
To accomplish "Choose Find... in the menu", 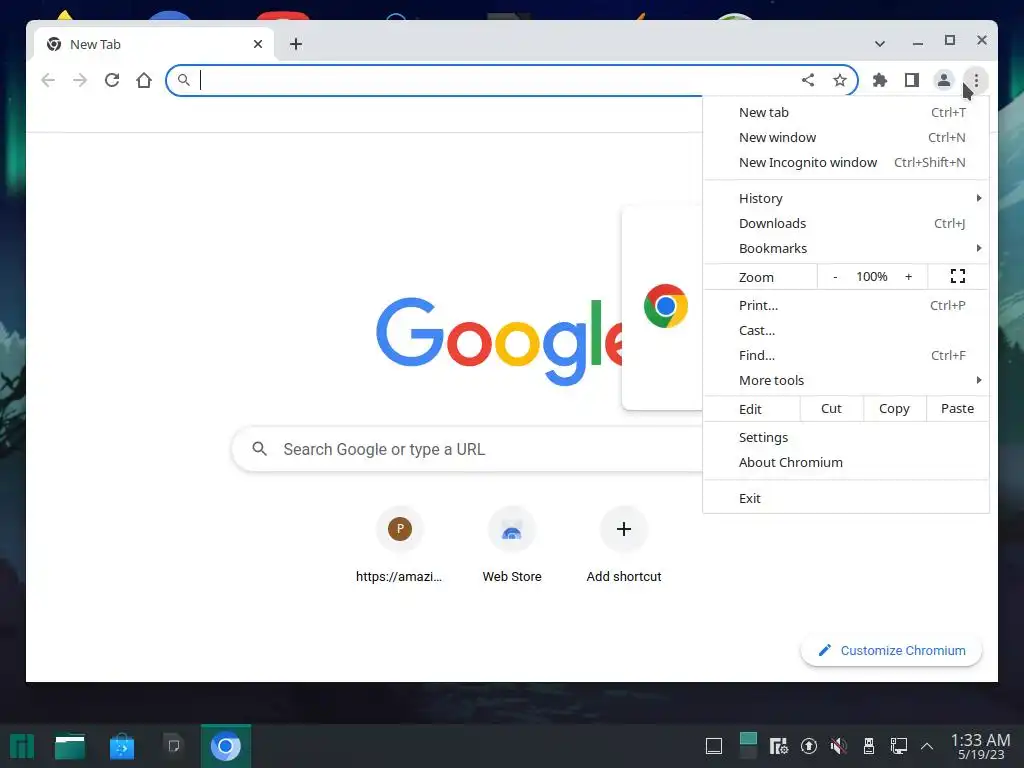I will (x=846, y=355).
